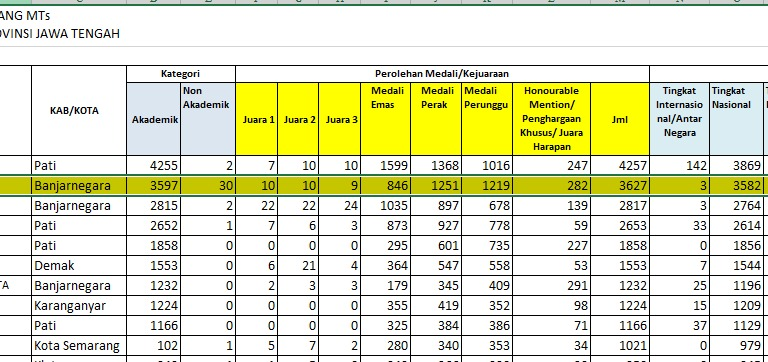The image size is (768, 362).
Task: Select the cell containing 1599
Action: pyautogui.click(x=385, y=166)
